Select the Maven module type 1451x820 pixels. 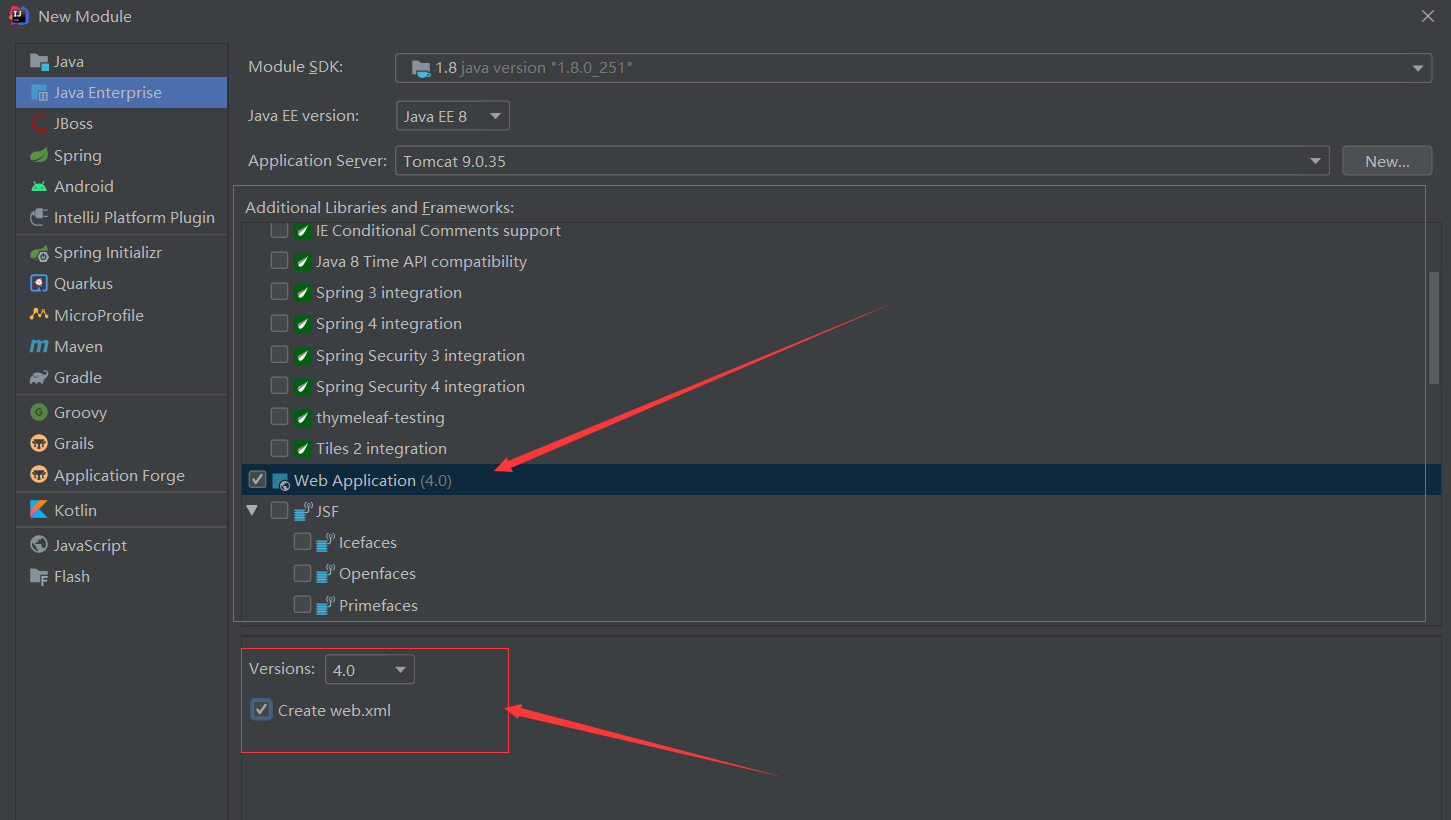(121, 347)
